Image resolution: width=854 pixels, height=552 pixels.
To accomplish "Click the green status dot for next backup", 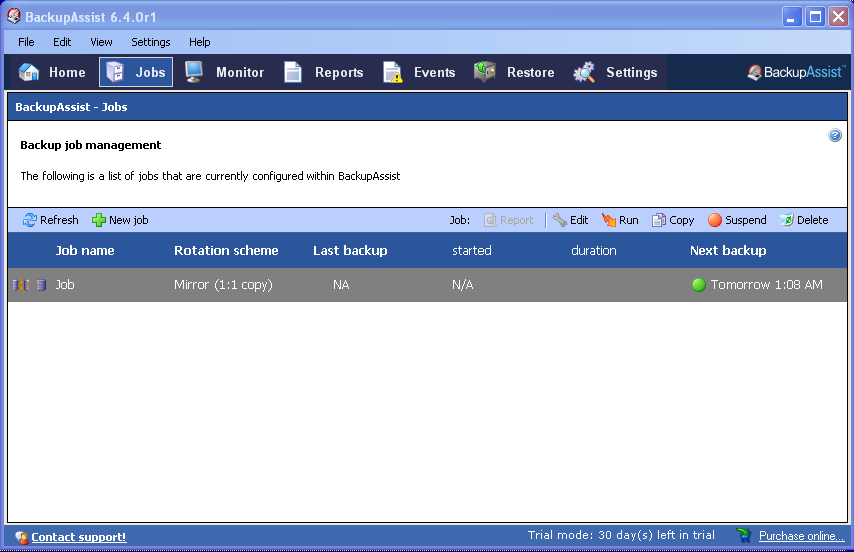I will pos(699,285).
